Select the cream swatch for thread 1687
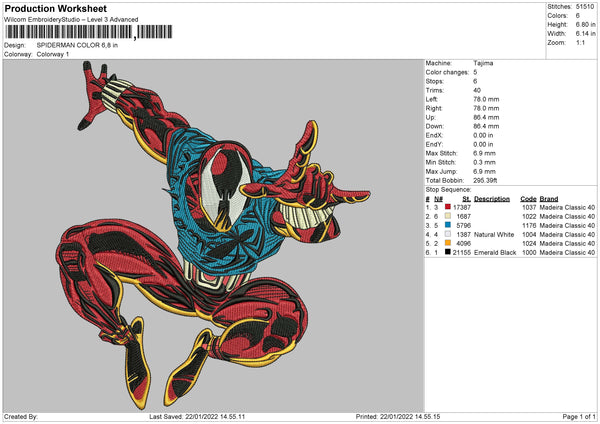 point(446,215)
